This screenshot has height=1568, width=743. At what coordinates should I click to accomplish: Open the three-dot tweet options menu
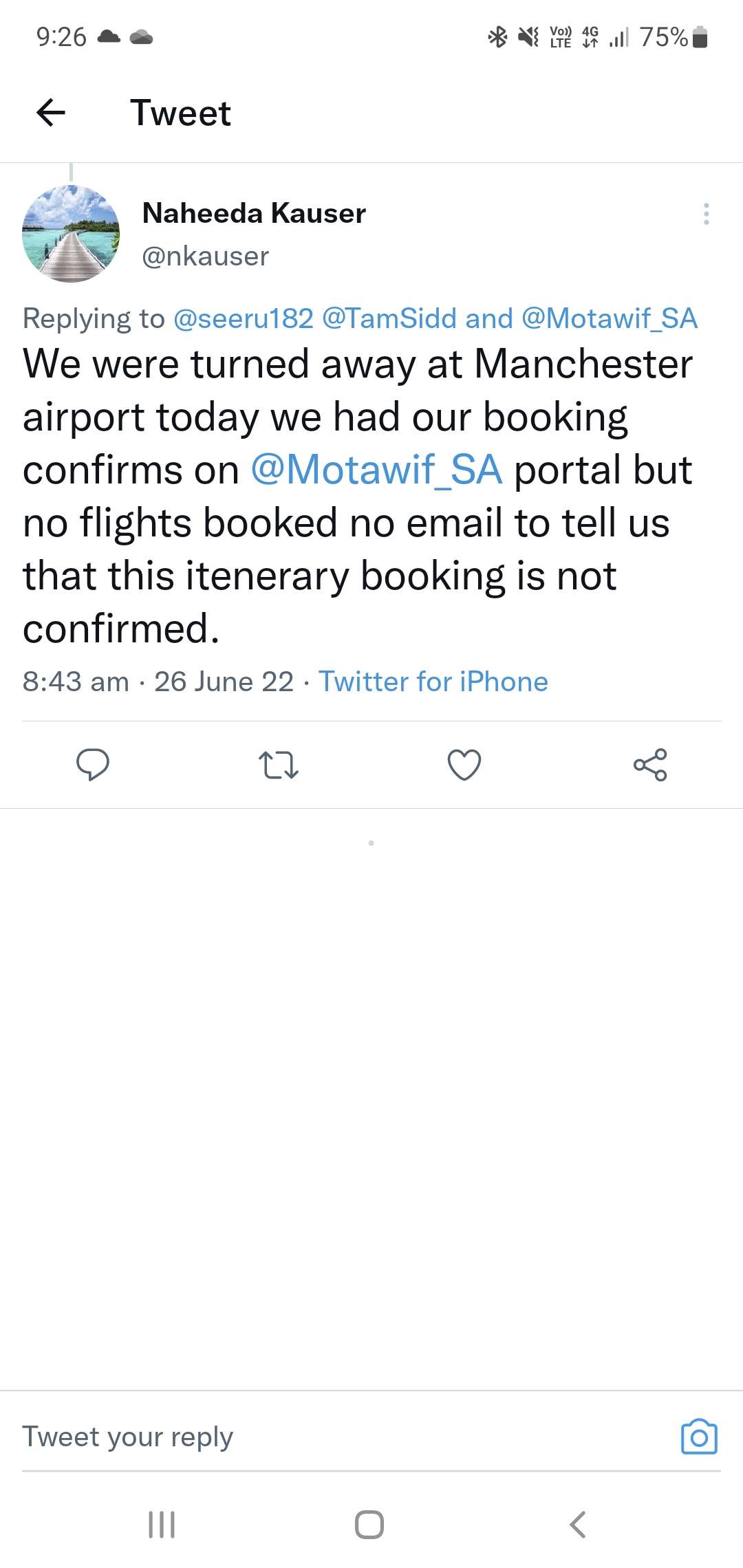pos(706,214)
